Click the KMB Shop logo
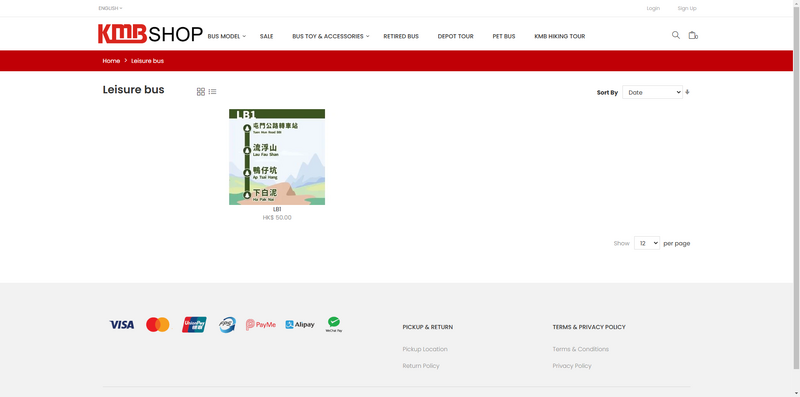This screenshot has height=397, width=800. pyautogui.click(x=150, y=34)
